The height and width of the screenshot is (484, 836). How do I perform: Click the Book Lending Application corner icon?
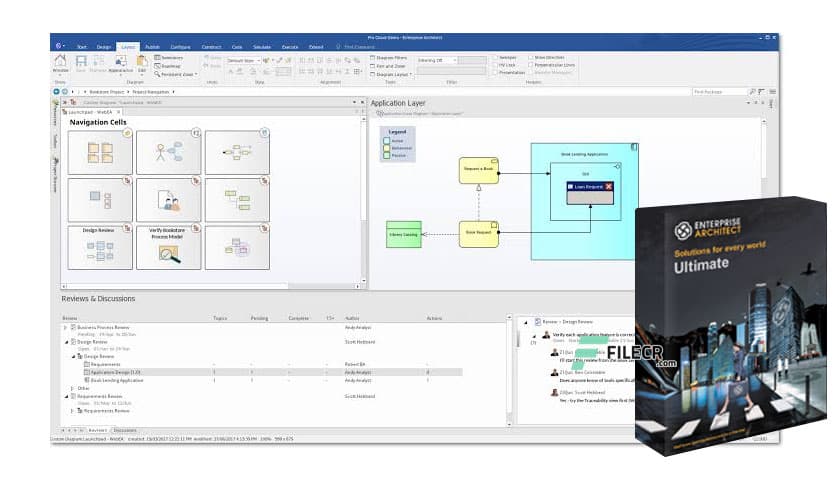click(633, 147)
